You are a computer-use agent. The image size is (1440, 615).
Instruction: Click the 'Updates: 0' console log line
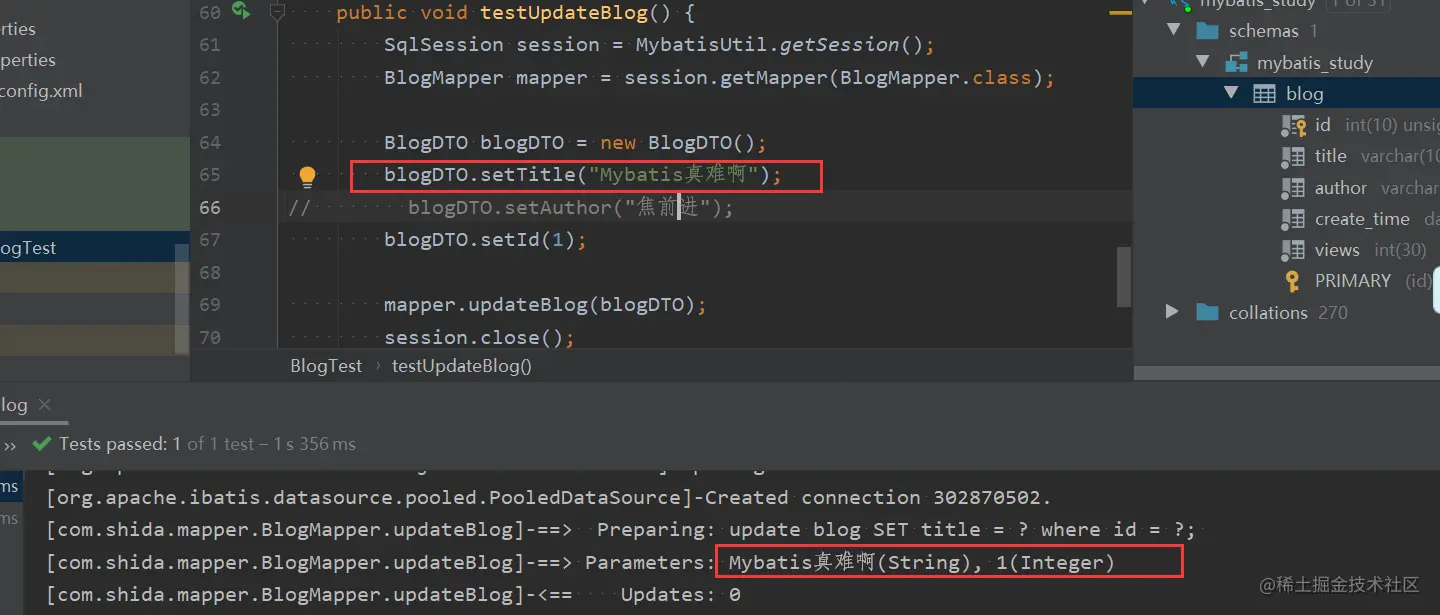393,595
